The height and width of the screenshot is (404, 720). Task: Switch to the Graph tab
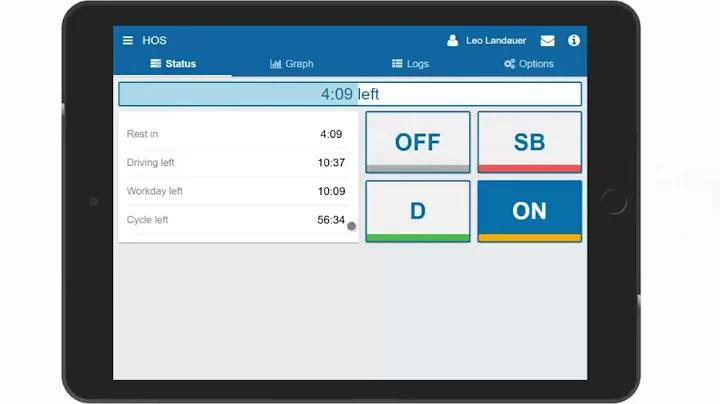tap(292, 64)
